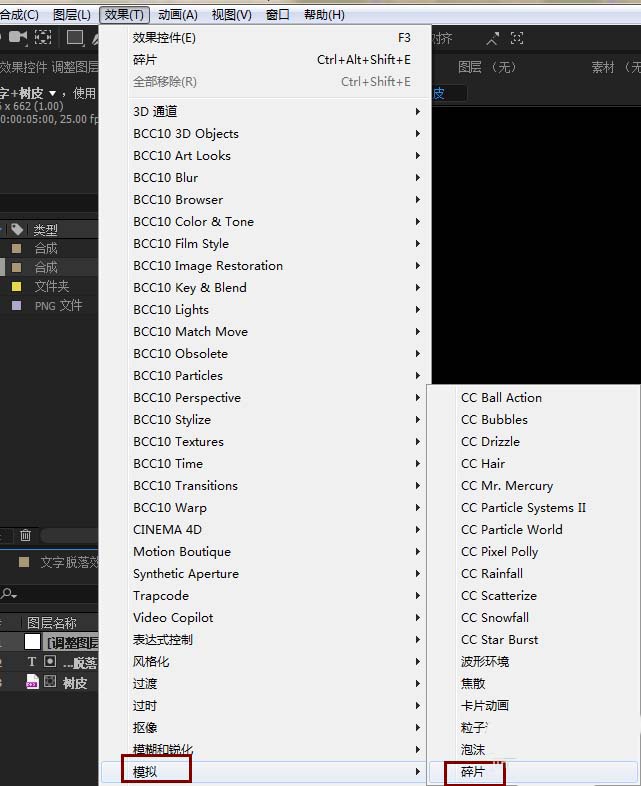Choose the 波形环境 effect
641x786 pixels.
534,662
